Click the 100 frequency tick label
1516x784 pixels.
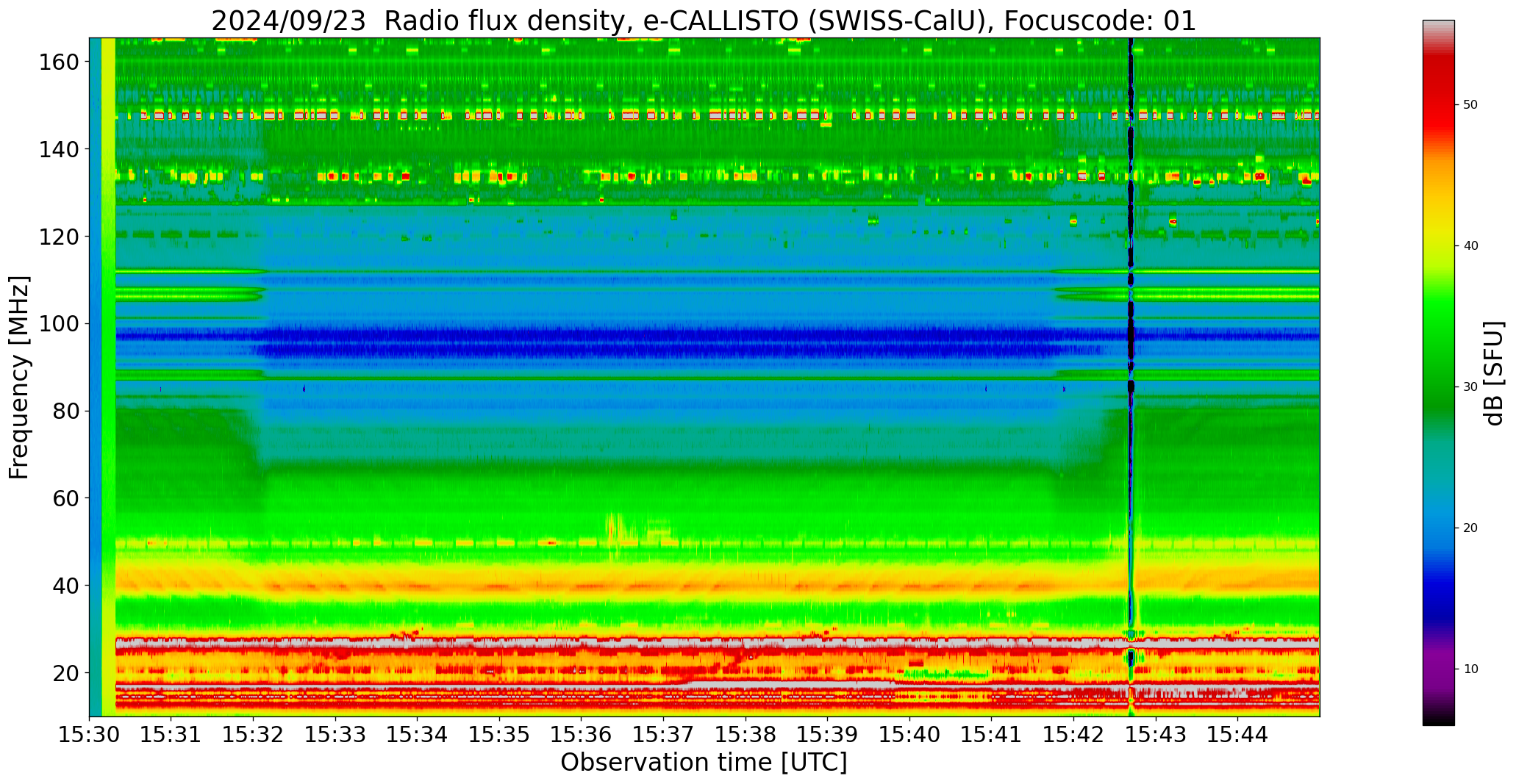(x=58, y=323)
